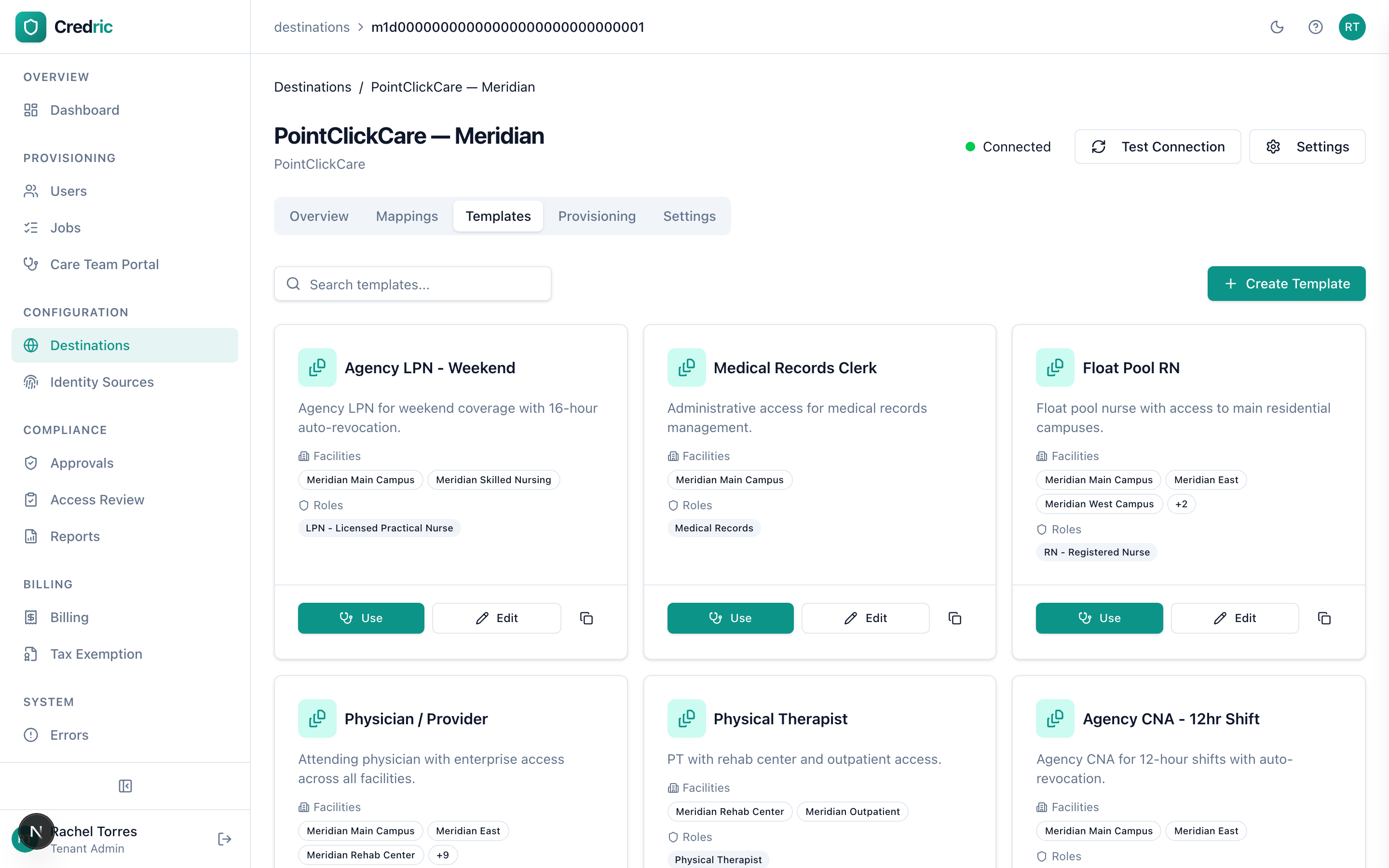Click Create Template button
Image resolution: width=1389 pixels, height=868 pixels.
coord(1286,284)
